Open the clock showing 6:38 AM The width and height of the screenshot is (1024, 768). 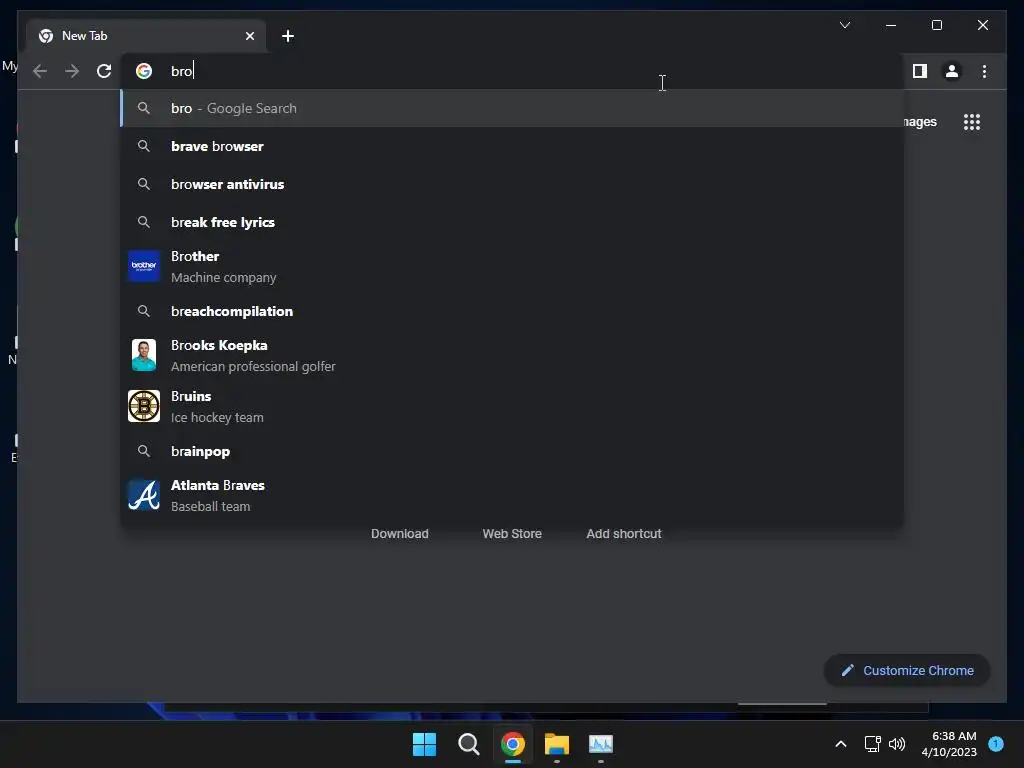click(x=949, y=744)
